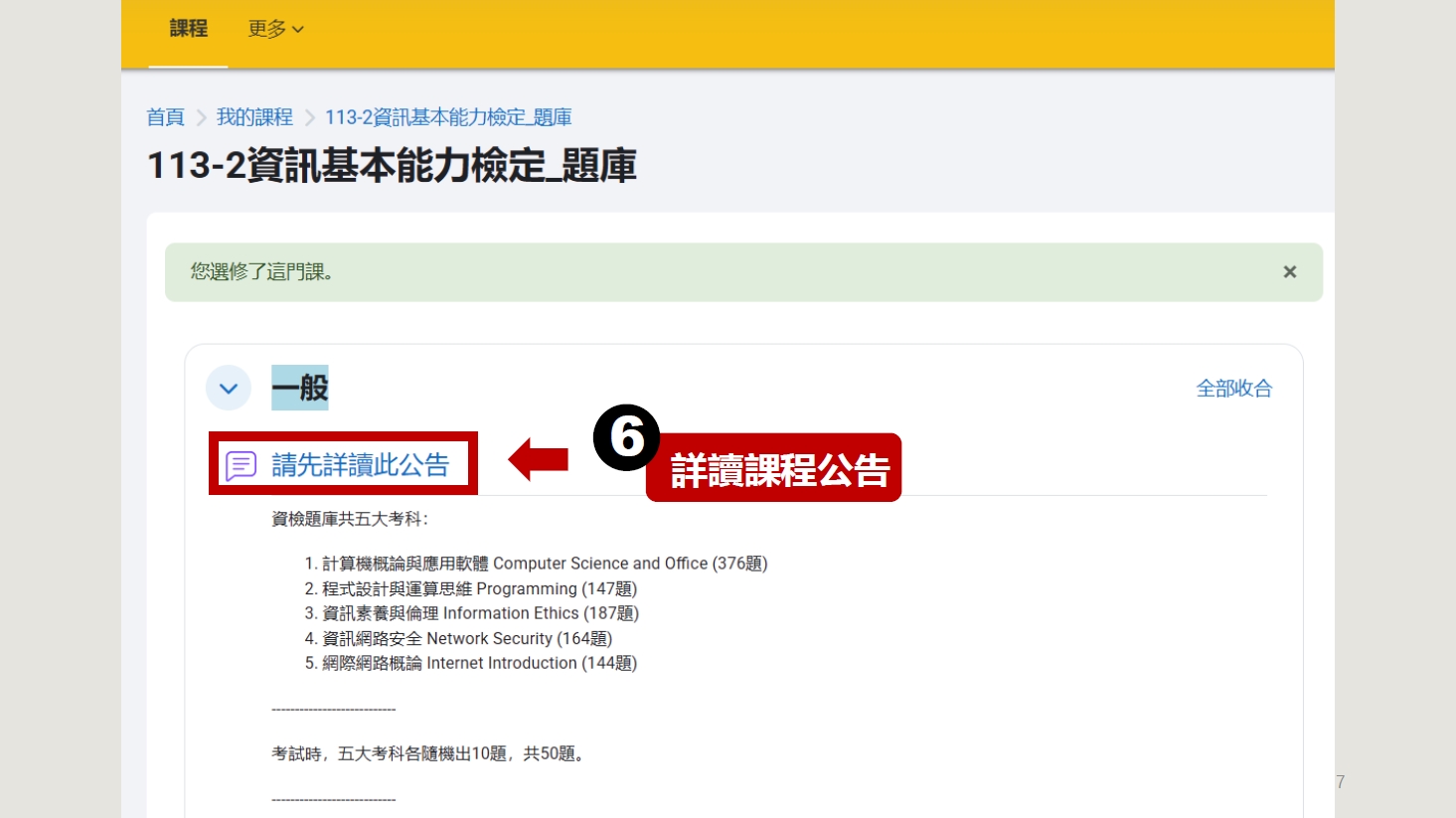Click 全部收合 to collapse all sections
The height and width of the screenshot is (818, 1456).
pyautogui.click(x=1233, y=389)
